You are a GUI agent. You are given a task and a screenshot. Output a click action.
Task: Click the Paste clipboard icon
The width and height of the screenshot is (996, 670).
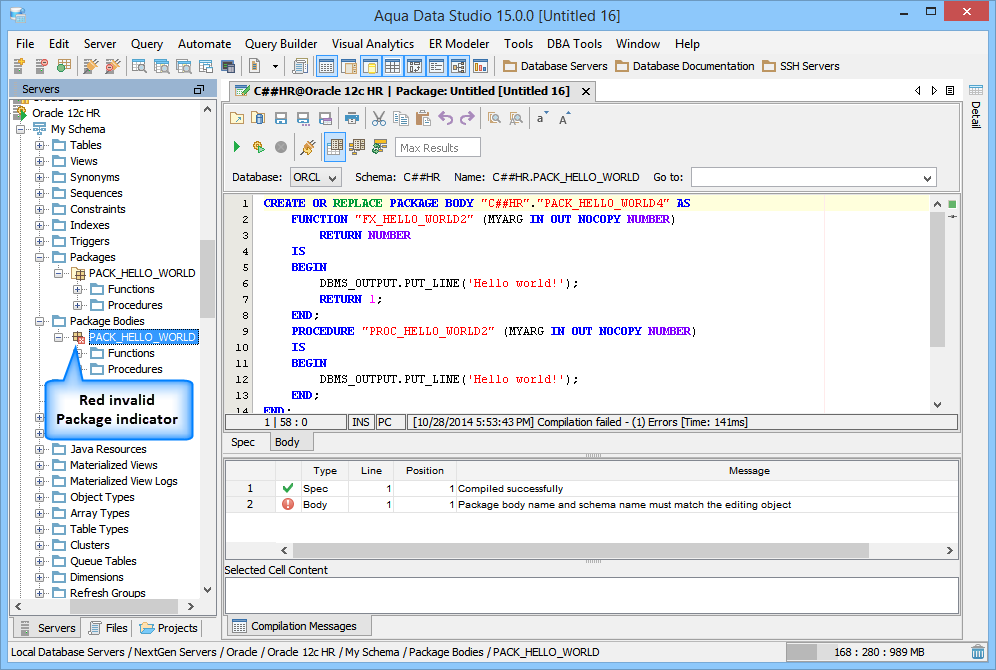[423, 118]
